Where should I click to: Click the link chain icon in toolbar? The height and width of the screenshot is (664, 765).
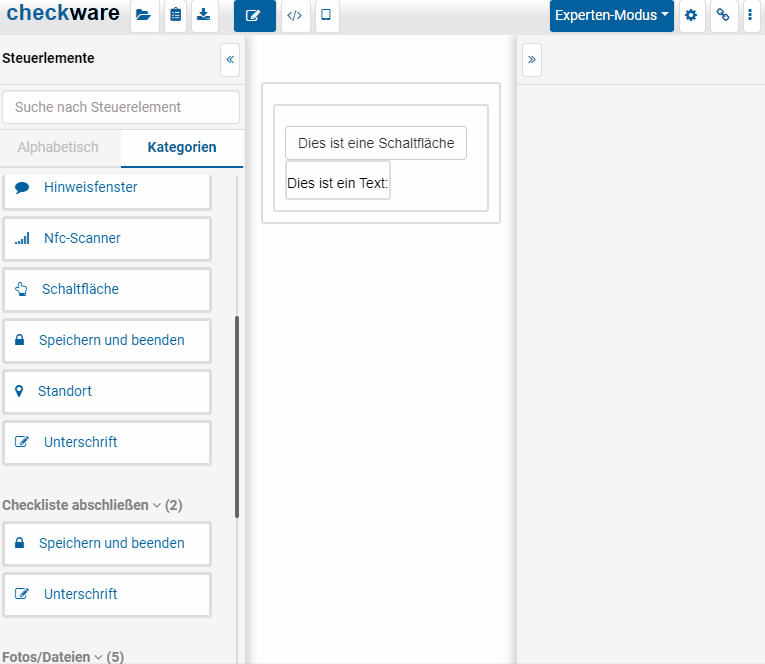point(723,16)
